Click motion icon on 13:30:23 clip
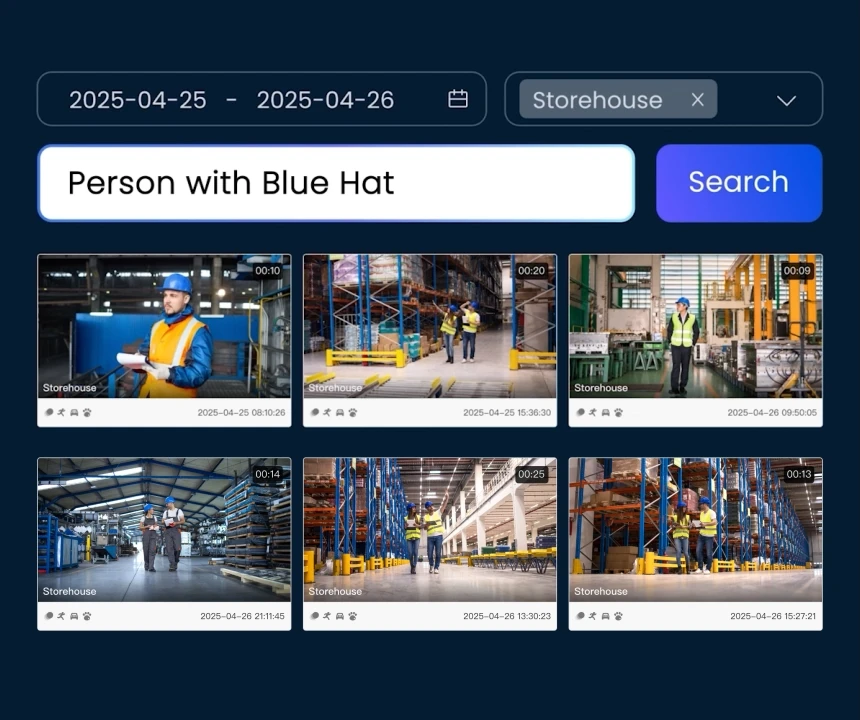Image resolution: width=860 pixels, height=720 pixels. click(x=315, y=616)
